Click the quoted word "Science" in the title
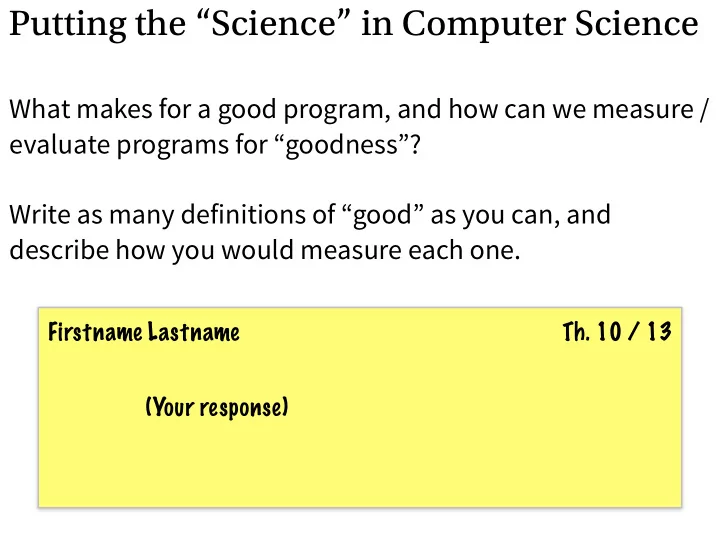 tap(275, 23)
